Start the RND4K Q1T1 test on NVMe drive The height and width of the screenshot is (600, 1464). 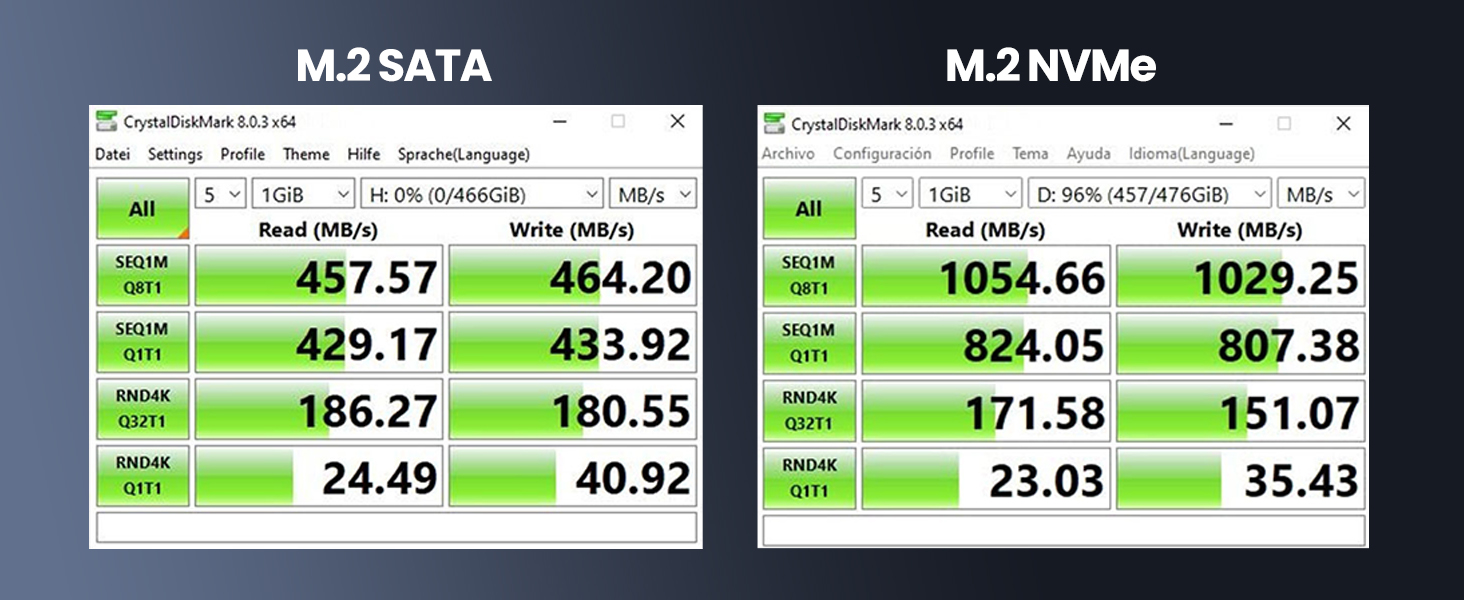point(808,476)
